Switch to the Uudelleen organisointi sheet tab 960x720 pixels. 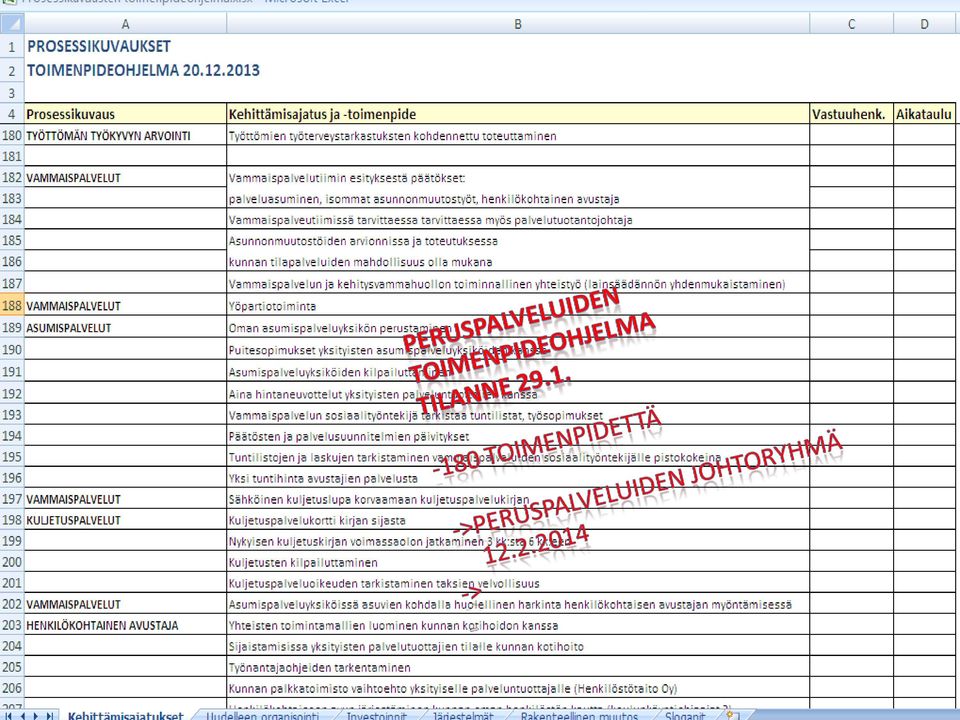(263, 716)
